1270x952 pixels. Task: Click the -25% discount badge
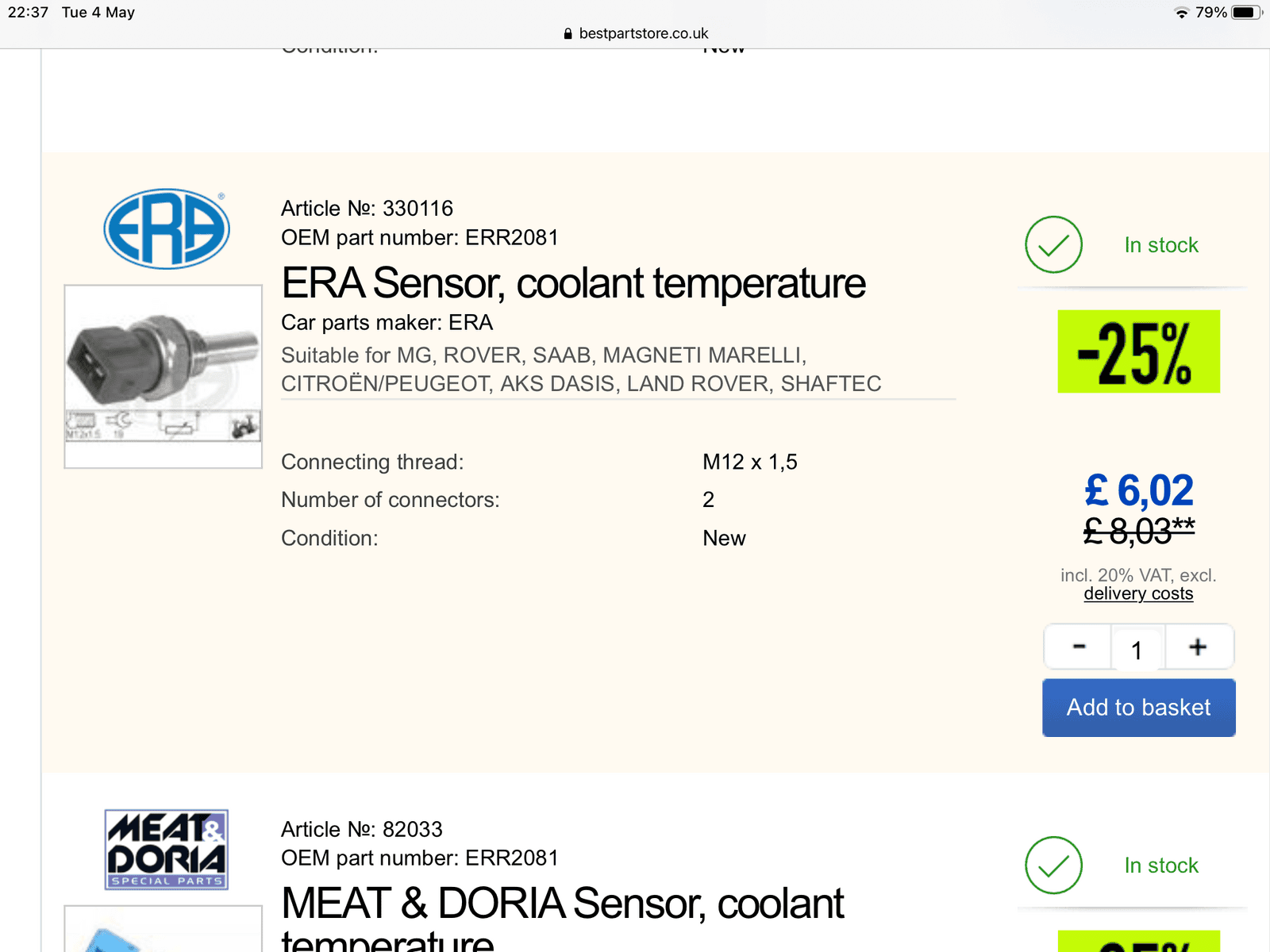click(1138, 351)
